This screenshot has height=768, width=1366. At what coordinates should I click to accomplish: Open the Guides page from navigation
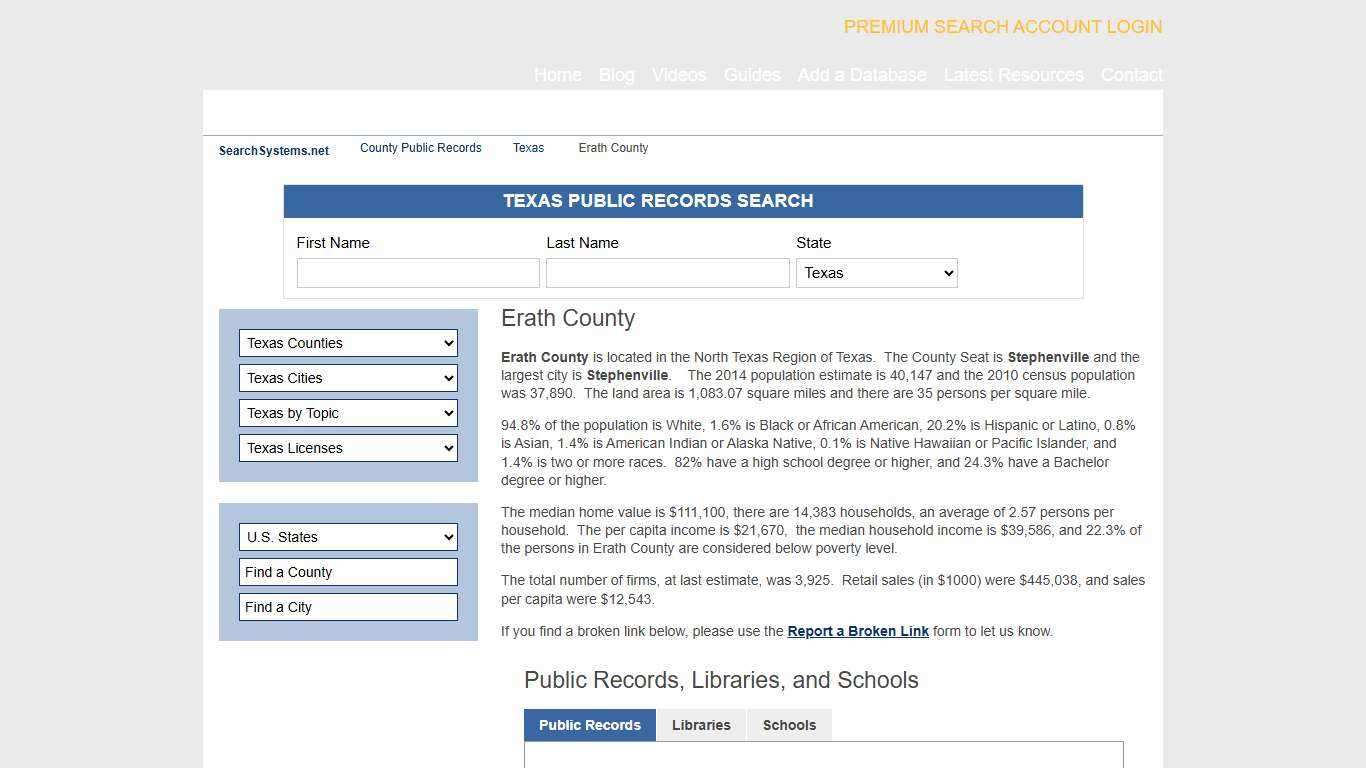(x=752, y=75)
